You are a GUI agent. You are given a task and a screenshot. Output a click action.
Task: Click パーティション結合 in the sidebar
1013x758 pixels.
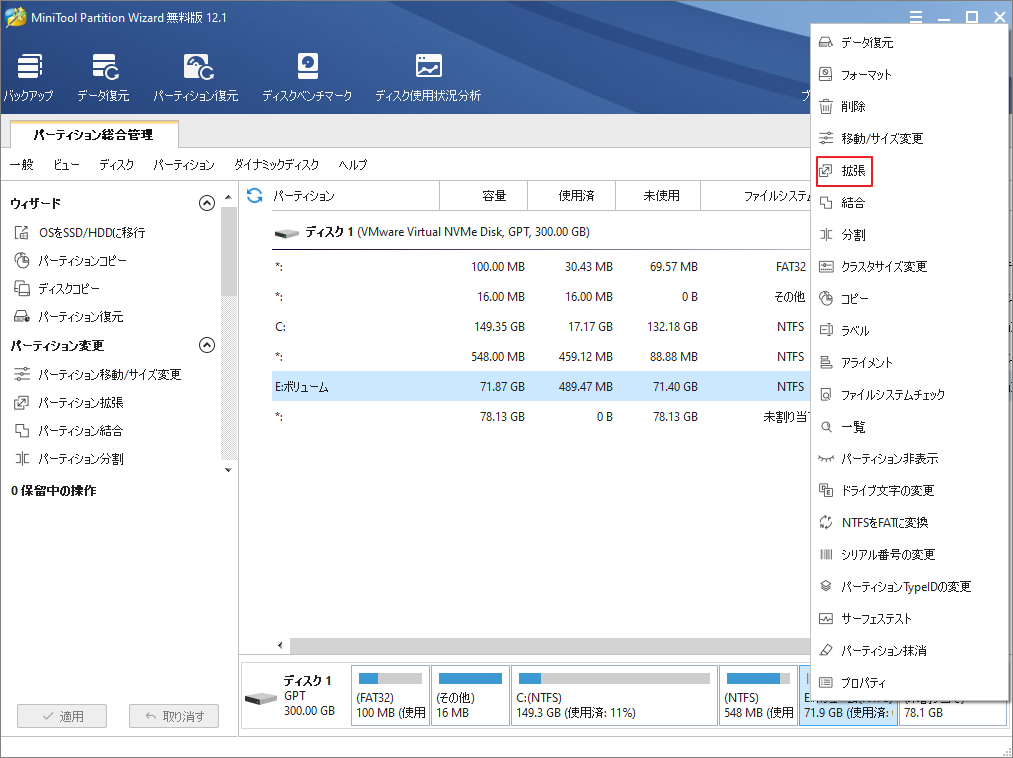(x=68, y=430)
